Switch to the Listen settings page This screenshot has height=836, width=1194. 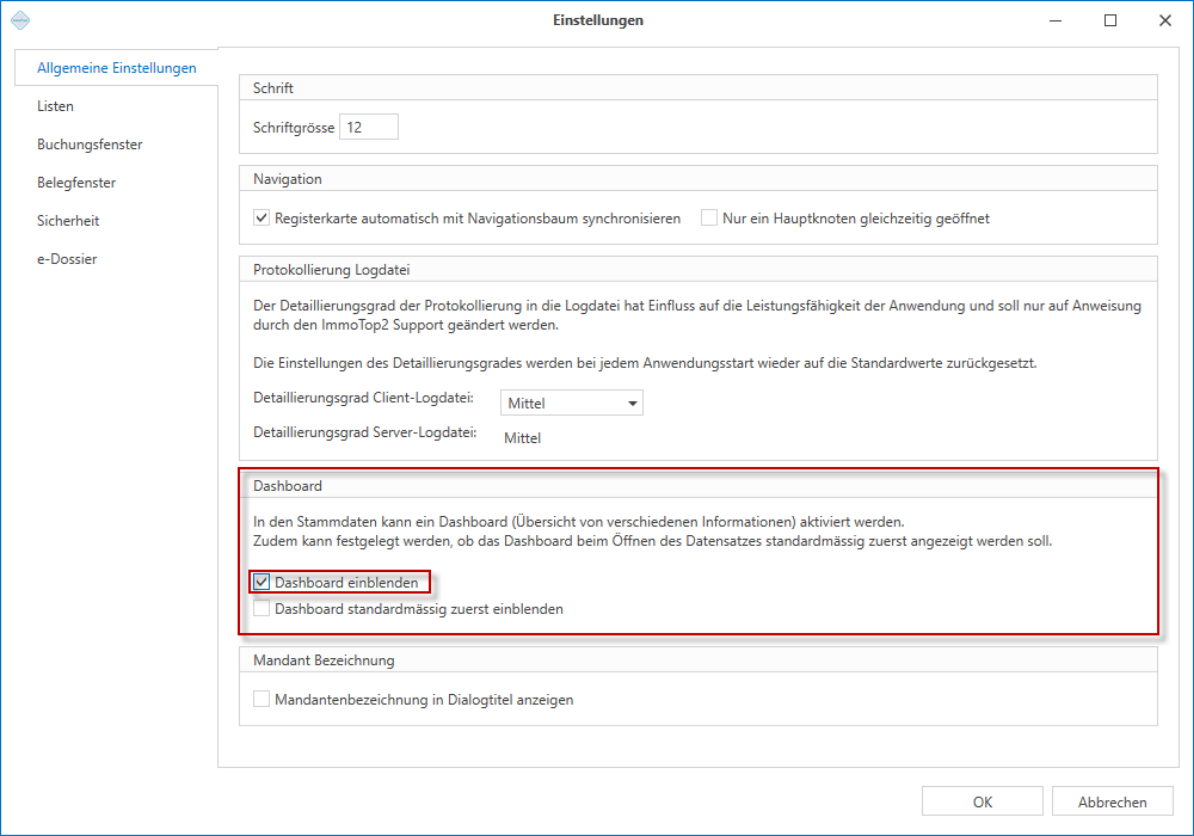56,106
